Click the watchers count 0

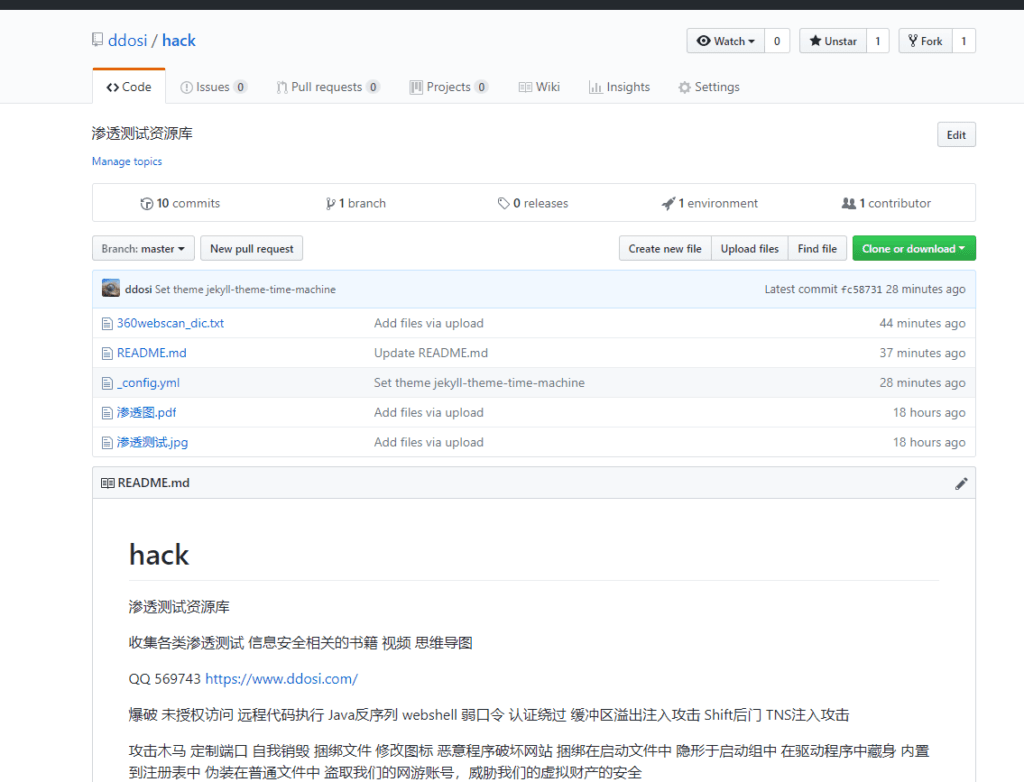coord(777,41)
